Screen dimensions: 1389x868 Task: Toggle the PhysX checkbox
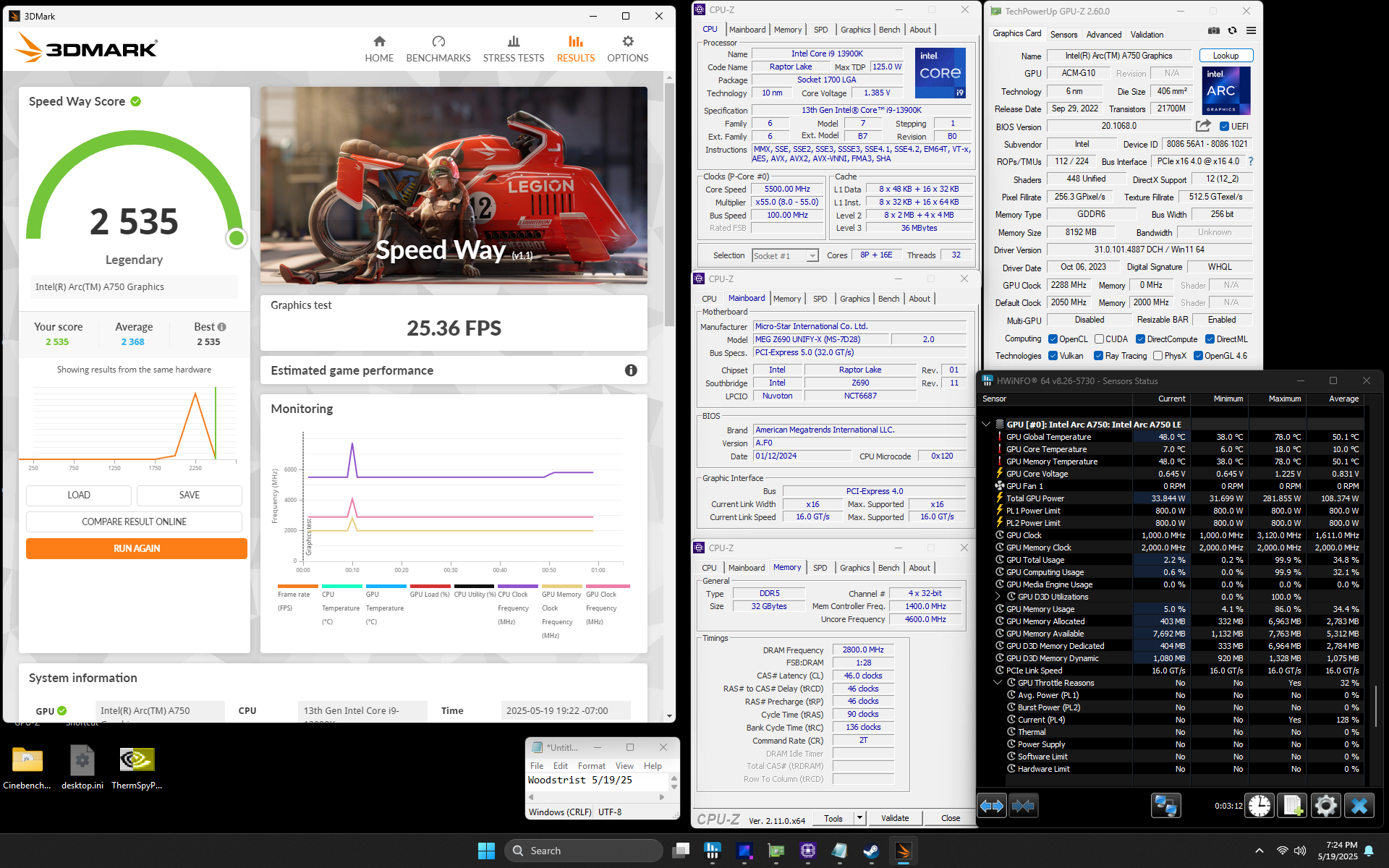(x=1157, y=355)
